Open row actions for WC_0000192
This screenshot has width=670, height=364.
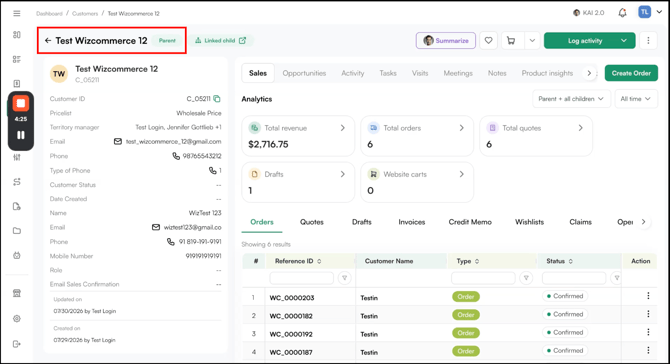pos(648,332)
